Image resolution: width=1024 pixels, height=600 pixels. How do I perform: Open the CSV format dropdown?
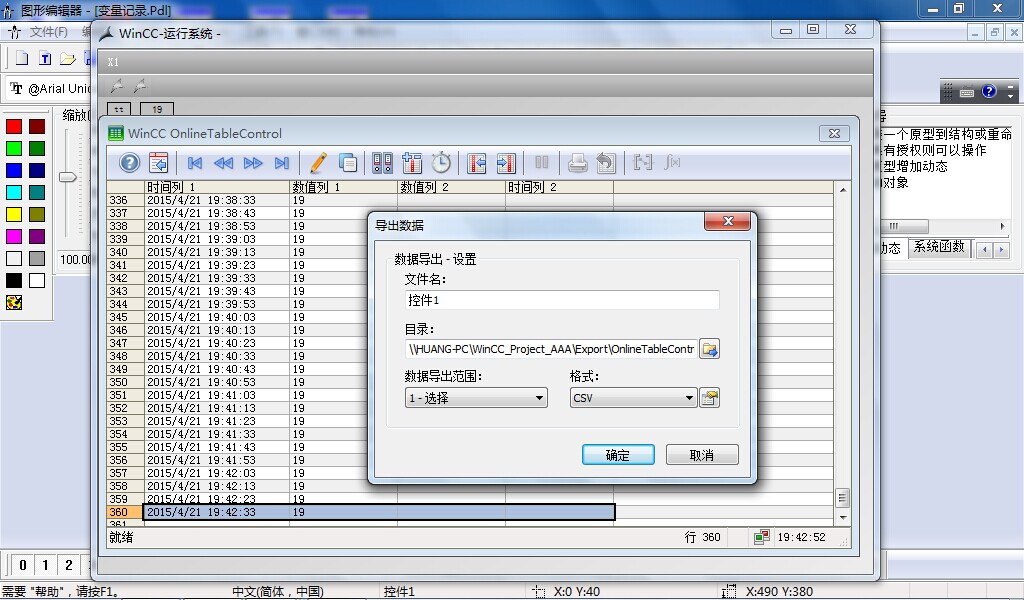coord(633,398)
